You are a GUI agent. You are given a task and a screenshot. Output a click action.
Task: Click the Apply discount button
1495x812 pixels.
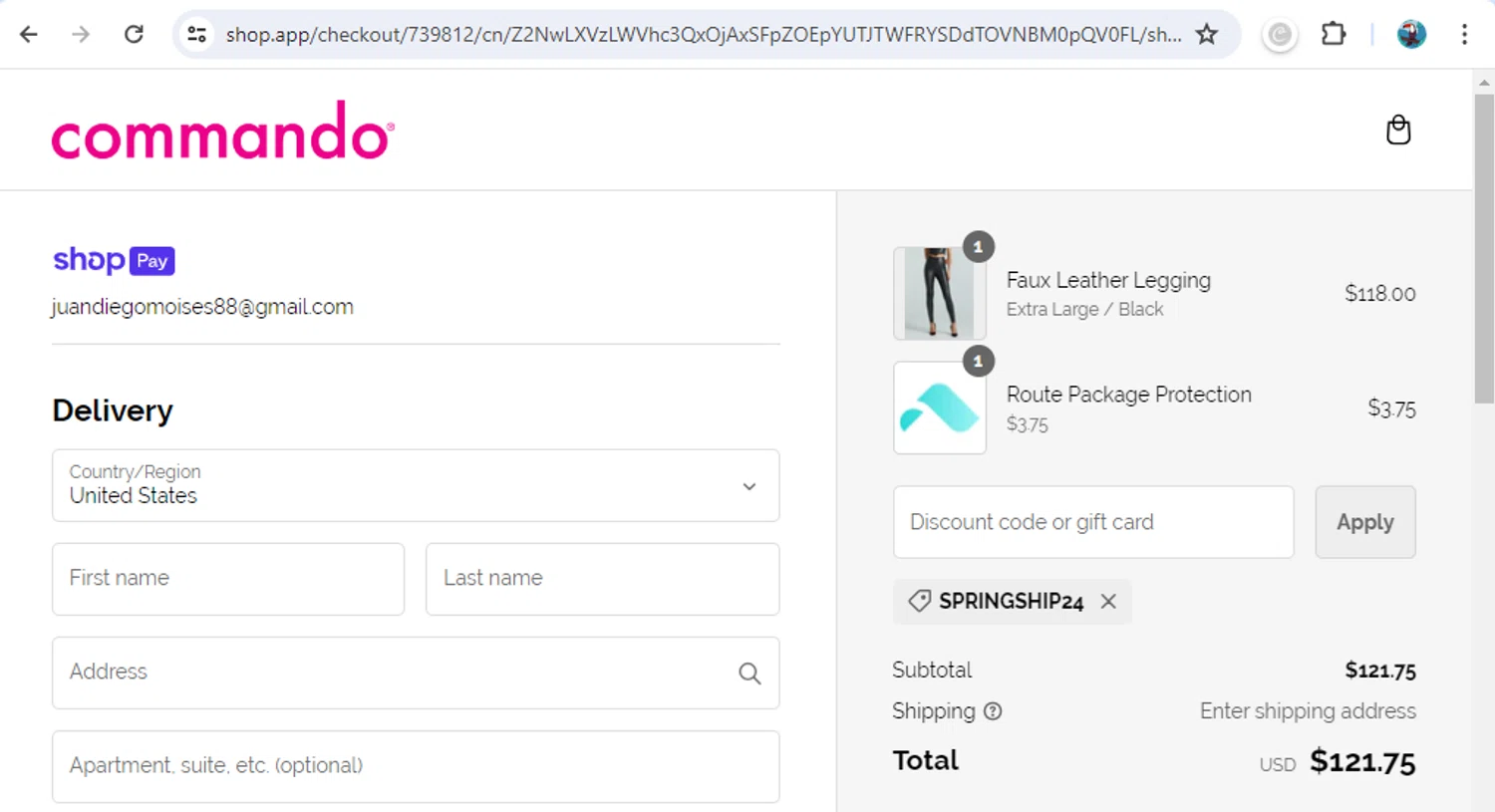click(1364, 522)
